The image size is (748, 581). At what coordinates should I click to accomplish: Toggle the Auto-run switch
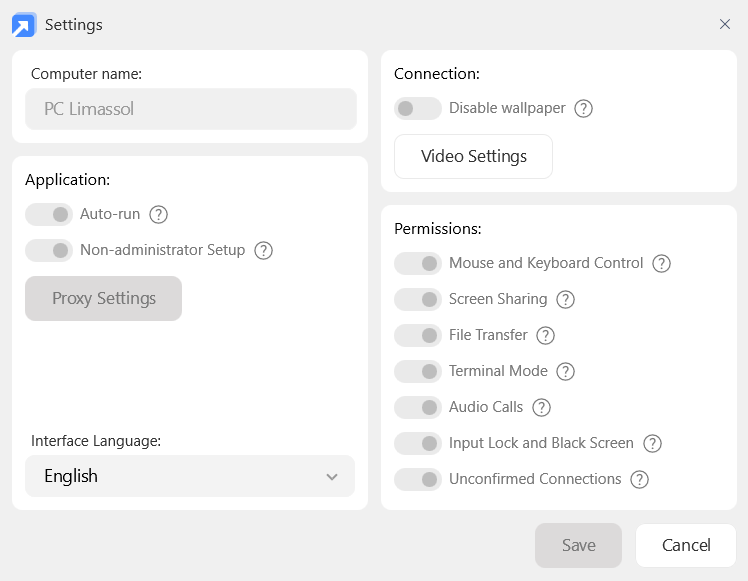tap(49, 214)
